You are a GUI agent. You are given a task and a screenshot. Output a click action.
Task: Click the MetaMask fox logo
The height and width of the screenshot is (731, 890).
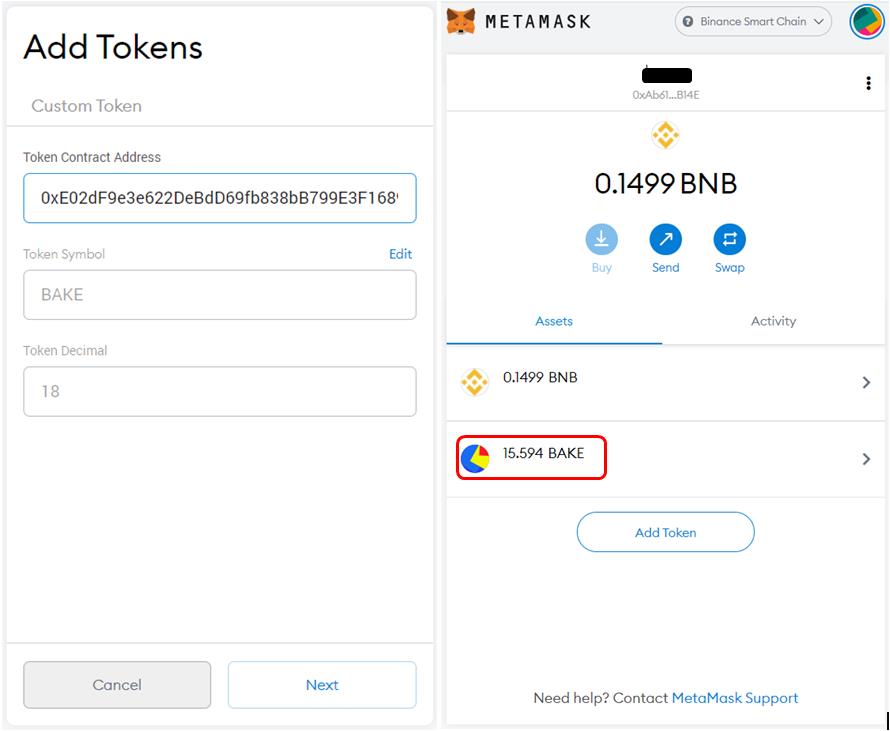coord(461,21)
